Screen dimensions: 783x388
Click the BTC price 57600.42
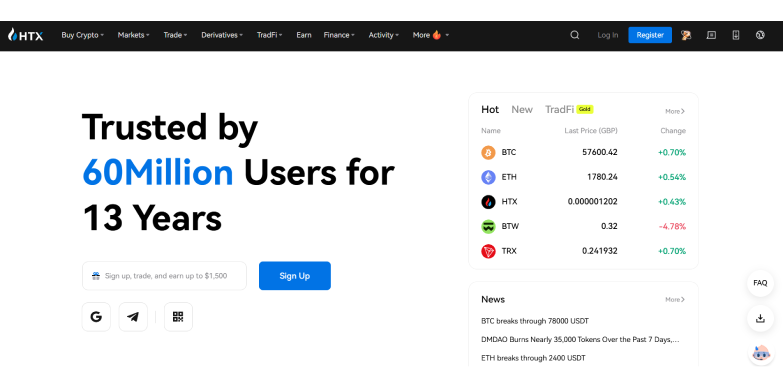[x=600, y=152]
